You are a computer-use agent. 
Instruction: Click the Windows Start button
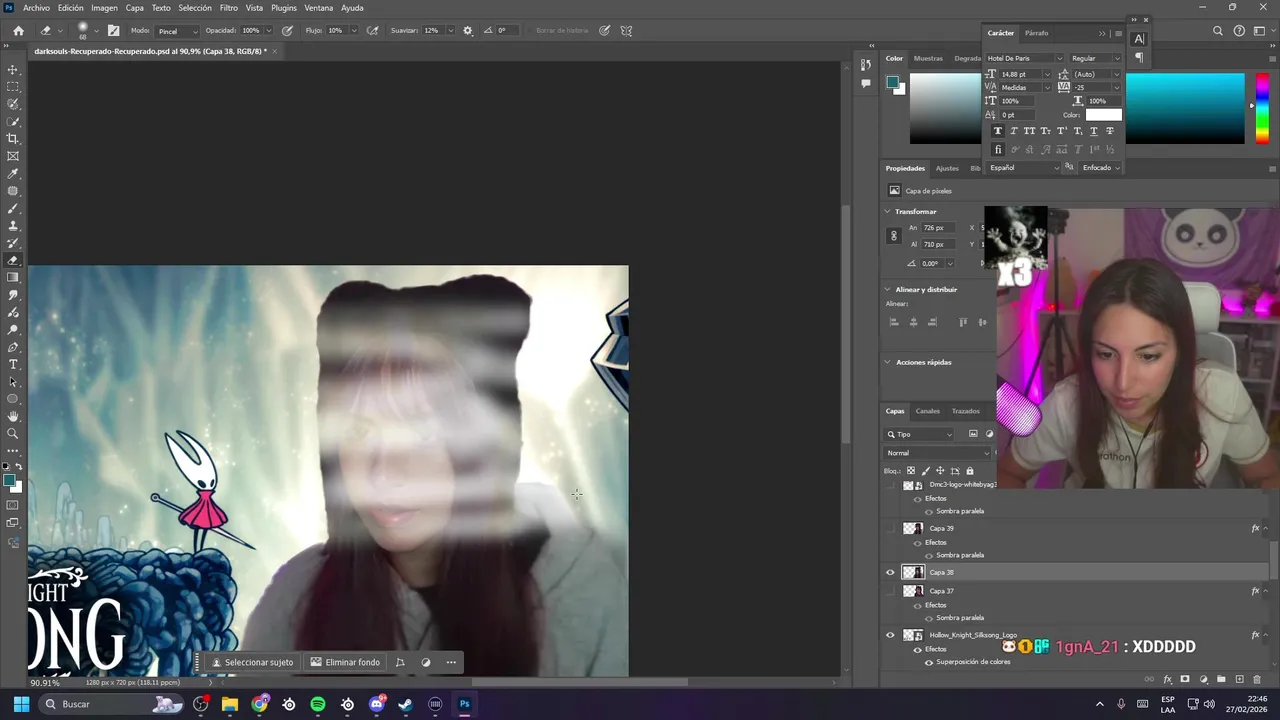click(x=21, y=704)
